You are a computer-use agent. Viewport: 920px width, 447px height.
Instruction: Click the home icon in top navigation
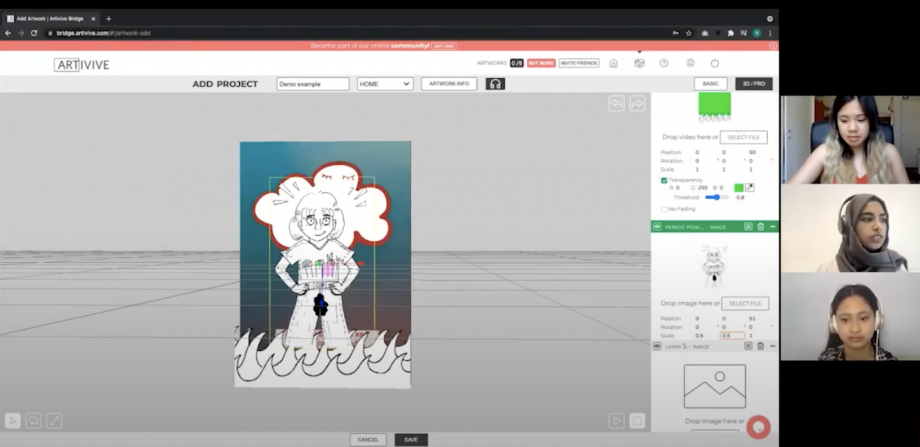613,63
